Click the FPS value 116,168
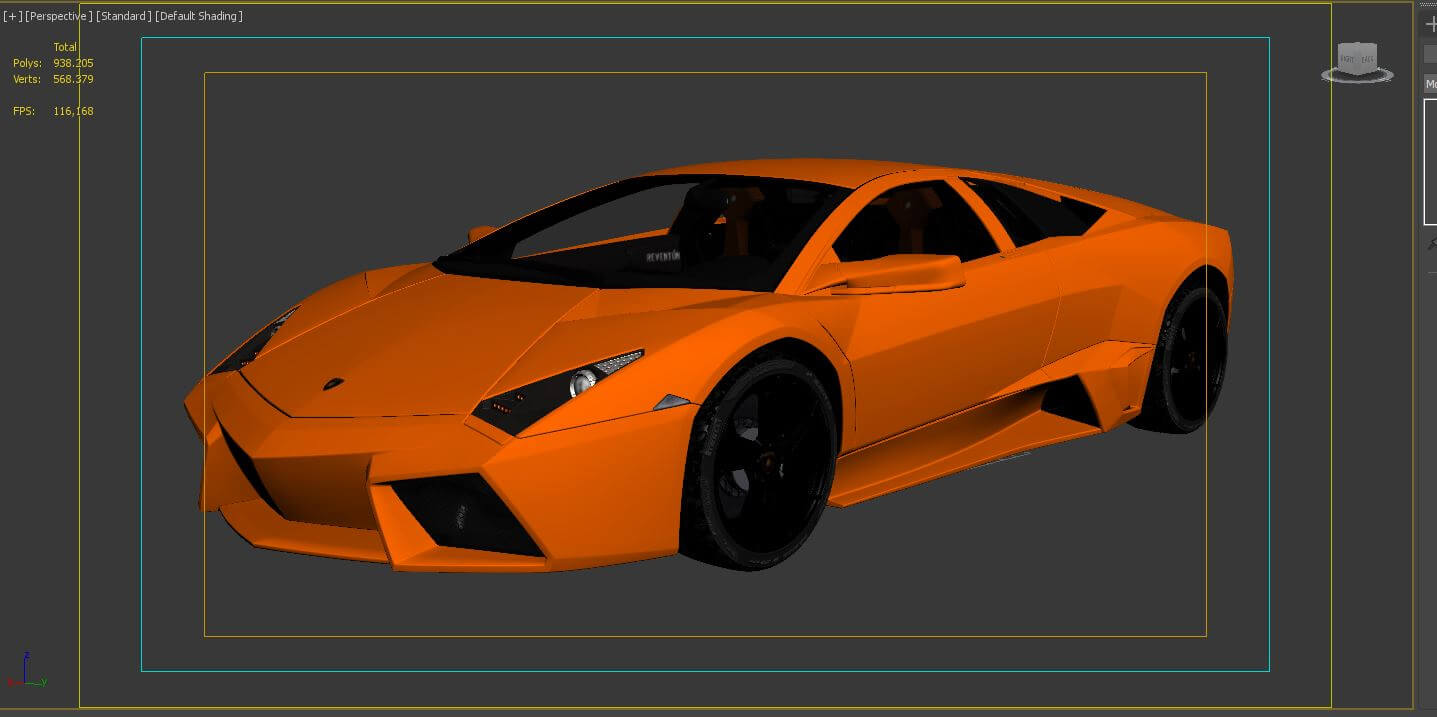The image size is (1437, 717). pos(73,111)
